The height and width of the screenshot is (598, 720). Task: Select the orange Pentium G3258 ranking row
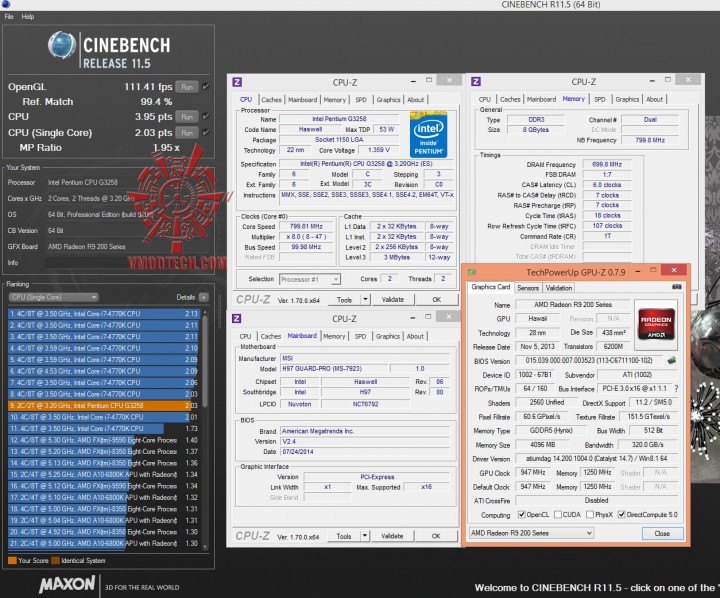(x=103, y=406)
